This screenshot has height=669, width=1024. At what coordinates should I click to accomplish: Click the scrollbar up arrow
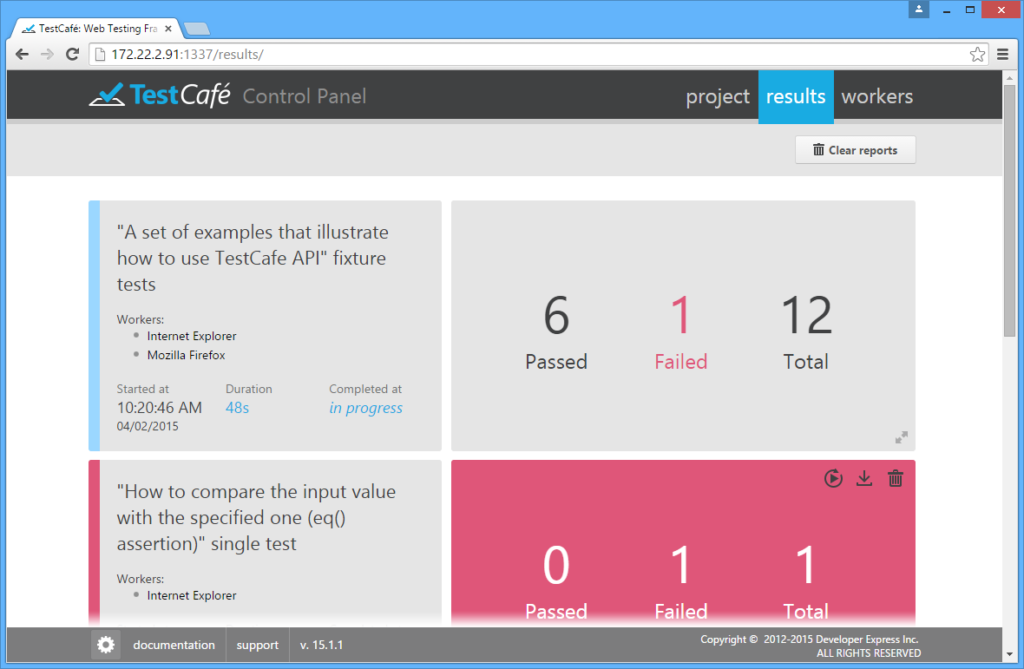(1010, 76)
